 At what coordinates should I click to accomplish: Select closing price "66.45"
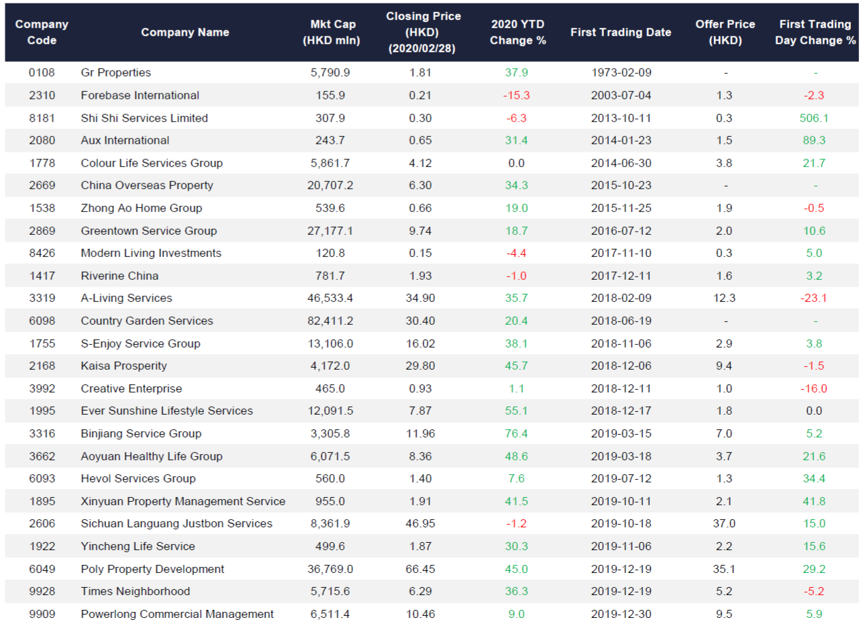point(420,569)
